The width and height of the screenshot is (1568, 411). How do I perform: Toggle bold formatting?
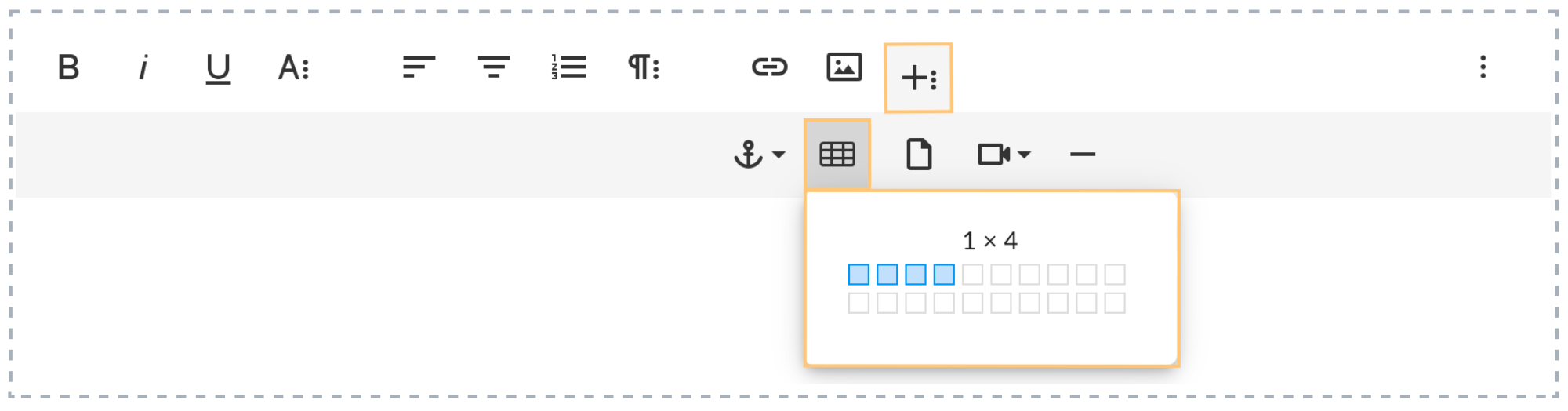69,67
